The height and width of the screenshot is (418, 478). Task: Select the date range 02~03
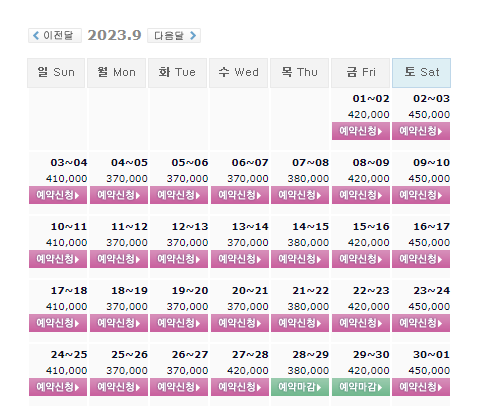pyautogui.click(x=431, y=99)
